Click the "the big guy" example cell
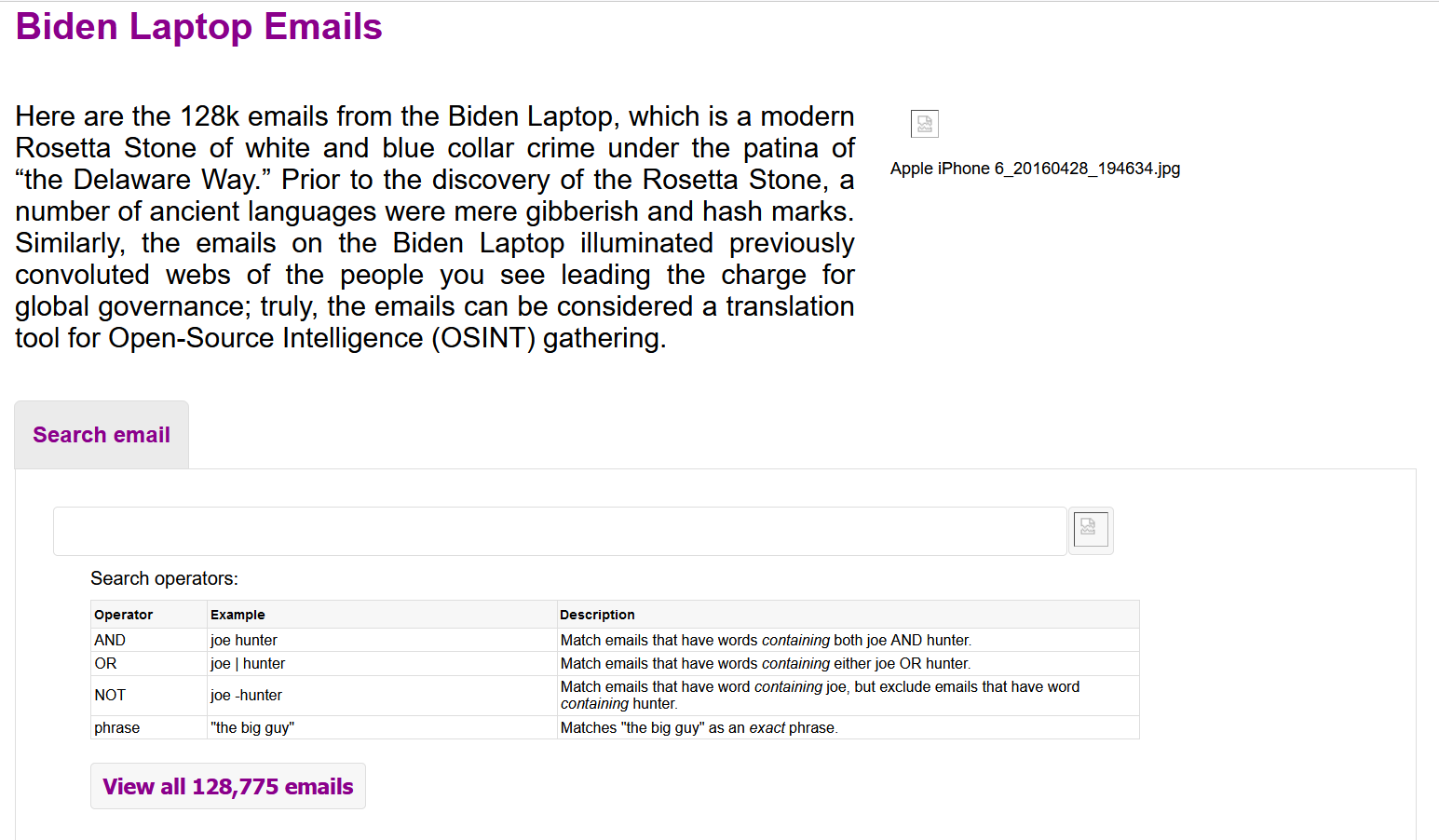Viewport: 1439px width, 840px height. [x=382, y=727]
